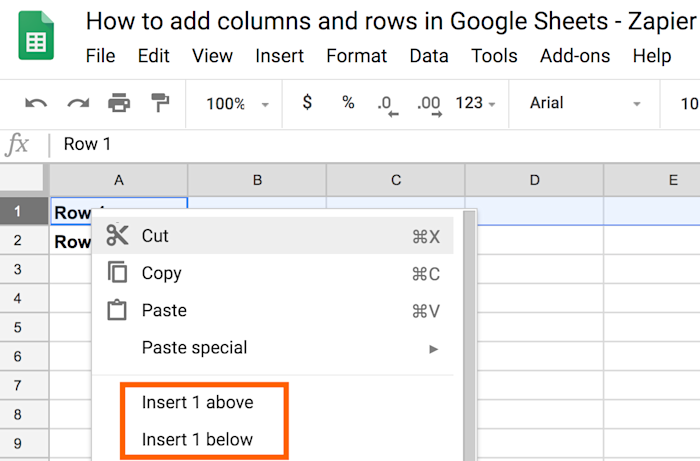Choose Paste special from context menu
Screen dimensions: 700x461
273,348
